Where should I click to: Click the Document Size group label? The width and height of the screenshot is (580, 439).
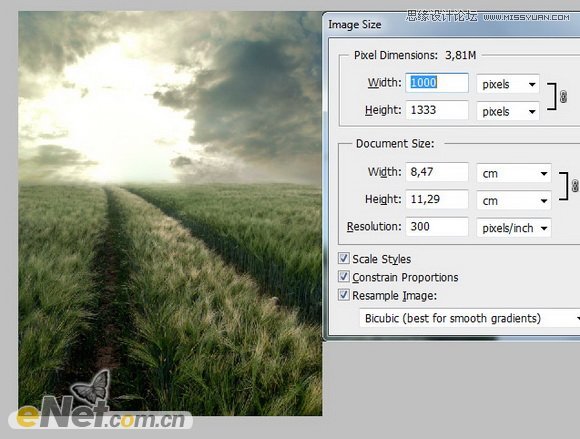coord(395,143)
